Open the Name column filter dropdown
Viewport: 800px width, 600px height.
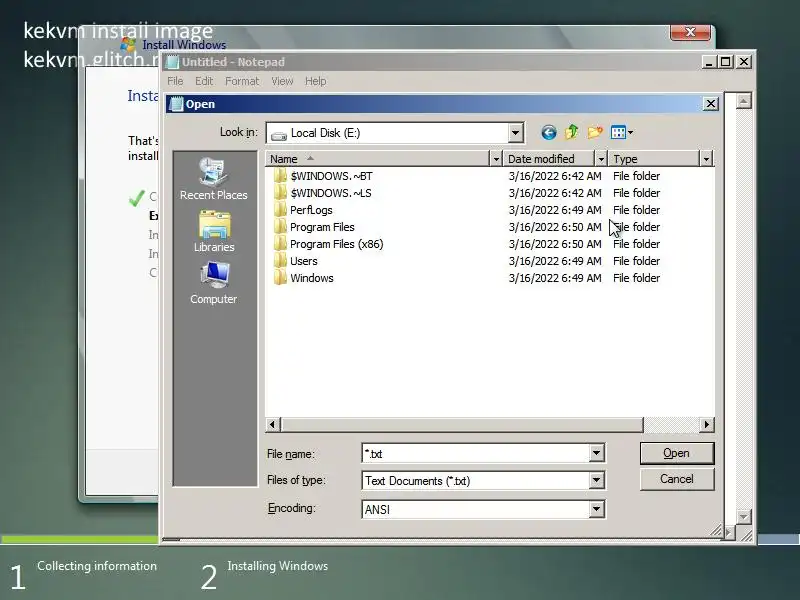(495, 159)
